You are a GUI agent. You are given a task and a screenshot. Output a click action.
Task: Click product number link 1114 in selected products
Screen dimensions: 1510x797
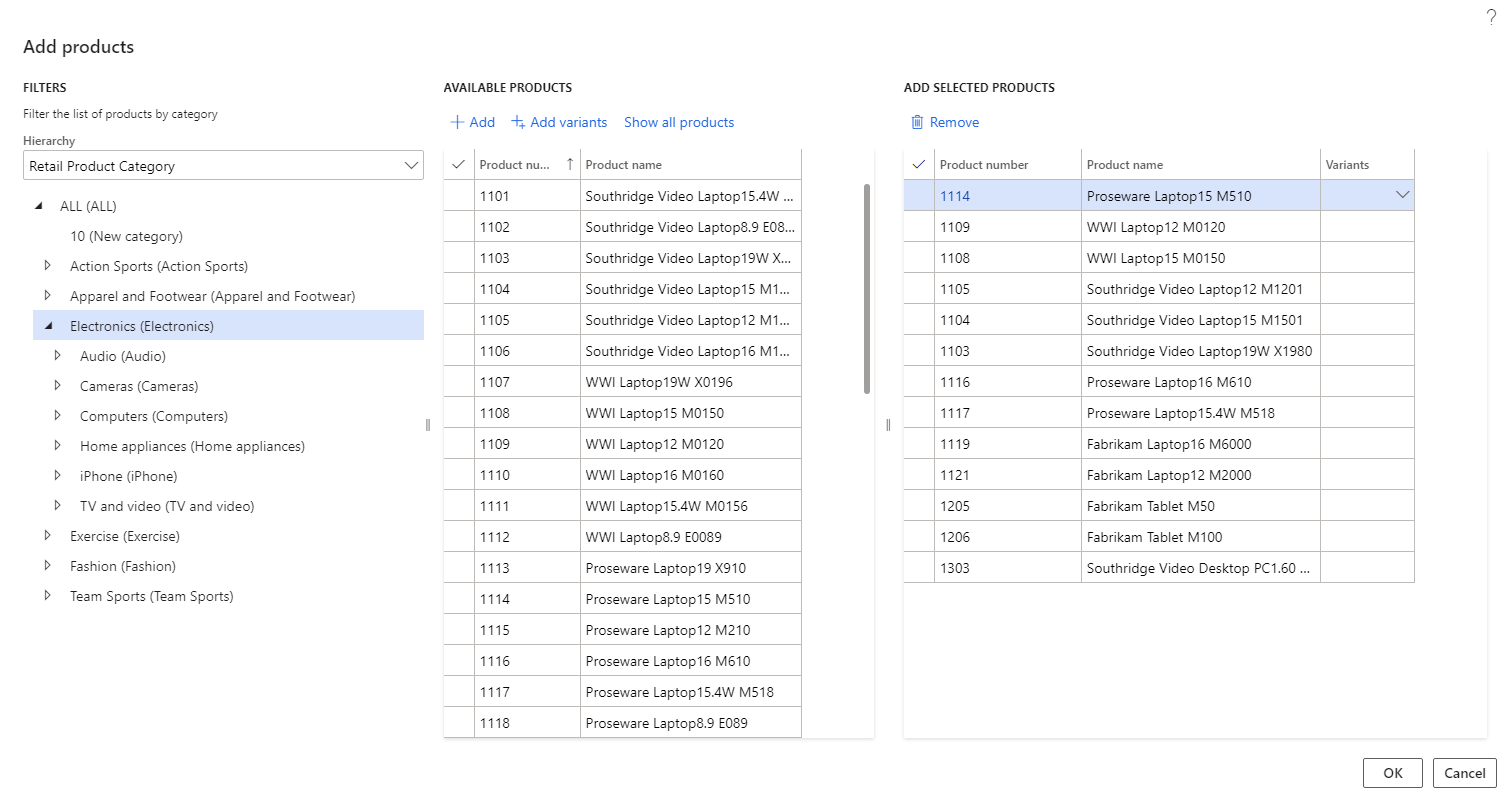(x=954, y=196)
